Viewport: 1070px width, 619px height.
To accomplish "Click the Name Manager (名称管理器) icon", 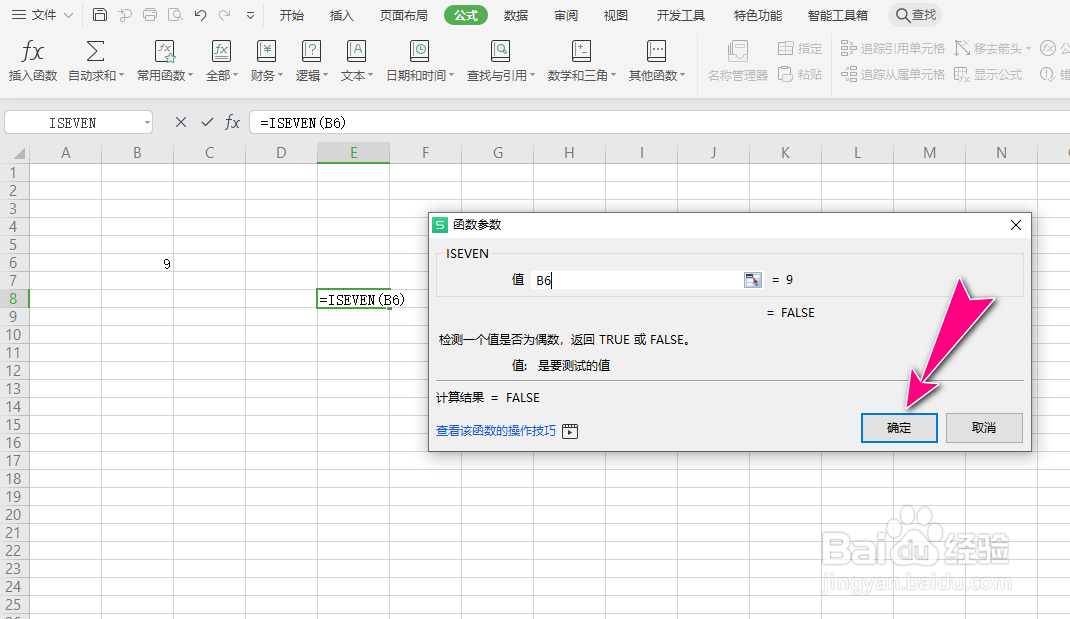I will (x=738, y=51).
